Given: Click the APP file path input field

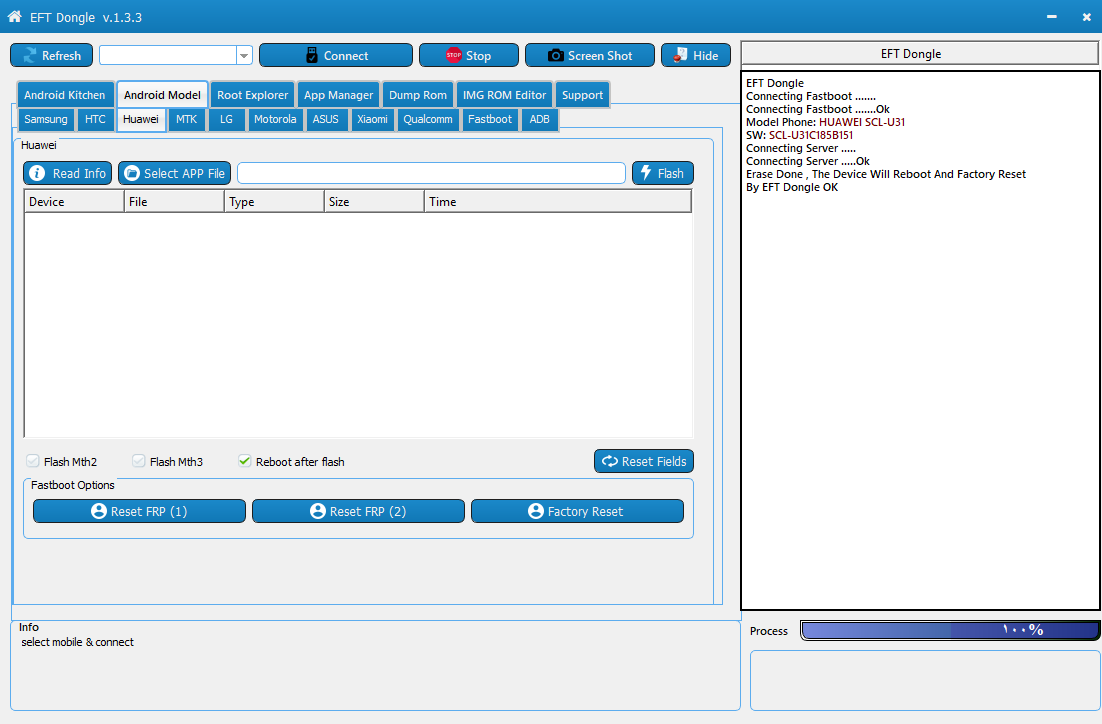Looking at the screenshot, I should click(x=432, y=173).
